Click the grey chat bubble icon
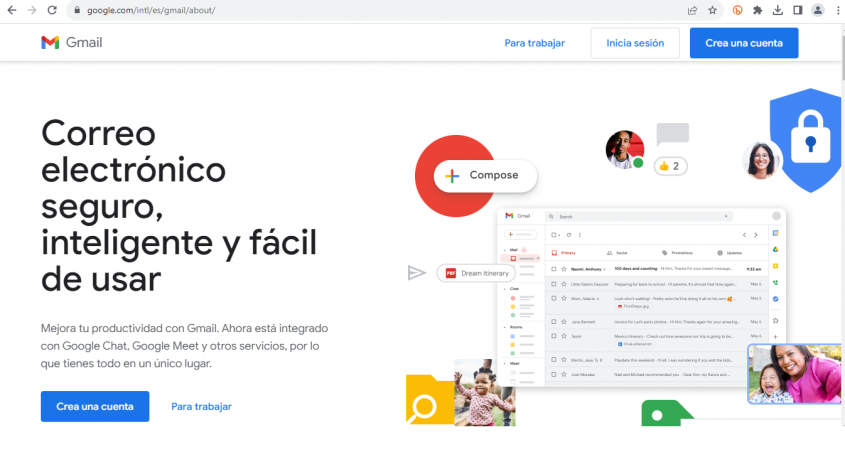Screen dimensions: 845x462 673,134
